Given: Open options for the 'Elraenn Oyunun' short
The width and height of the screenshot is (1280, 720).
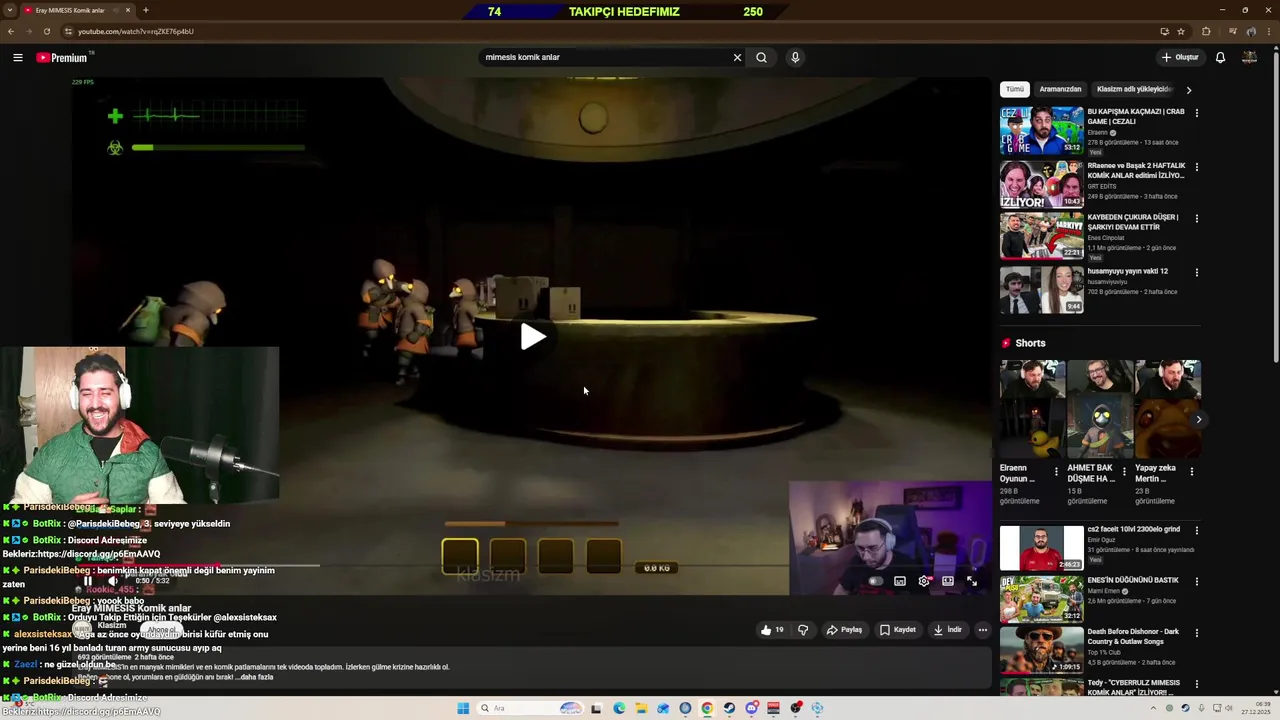Looking at the screenshot, I should point(1056,471).
